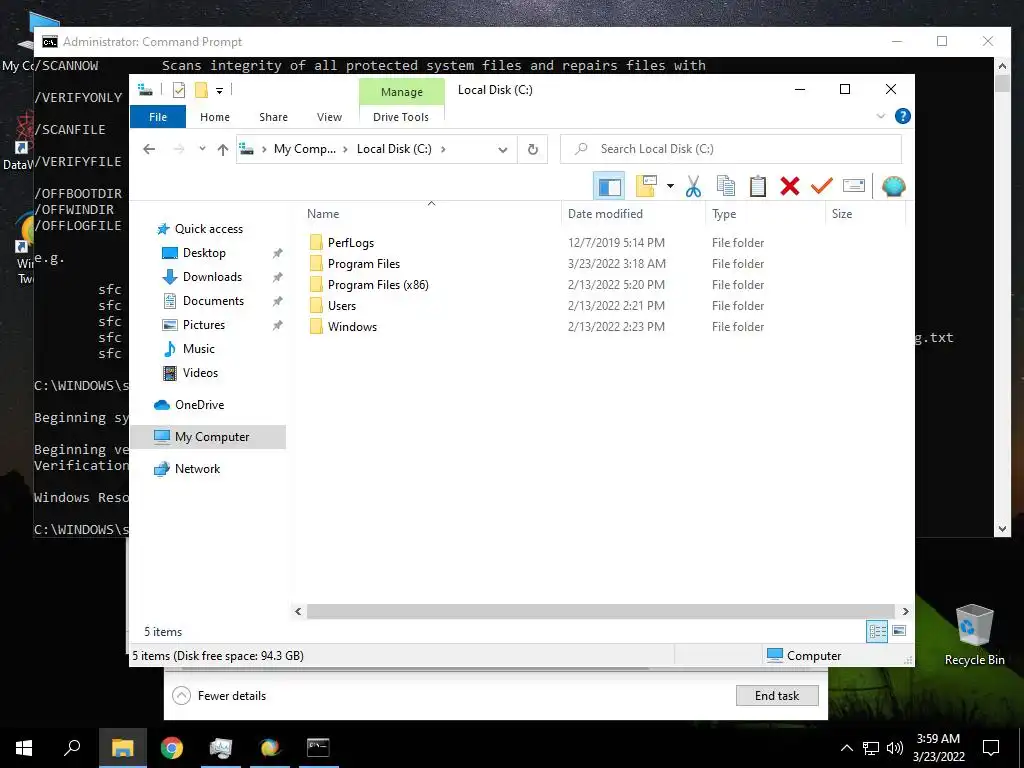
Task: Click the Cut scissors icon
Action: tap(693, 186)
